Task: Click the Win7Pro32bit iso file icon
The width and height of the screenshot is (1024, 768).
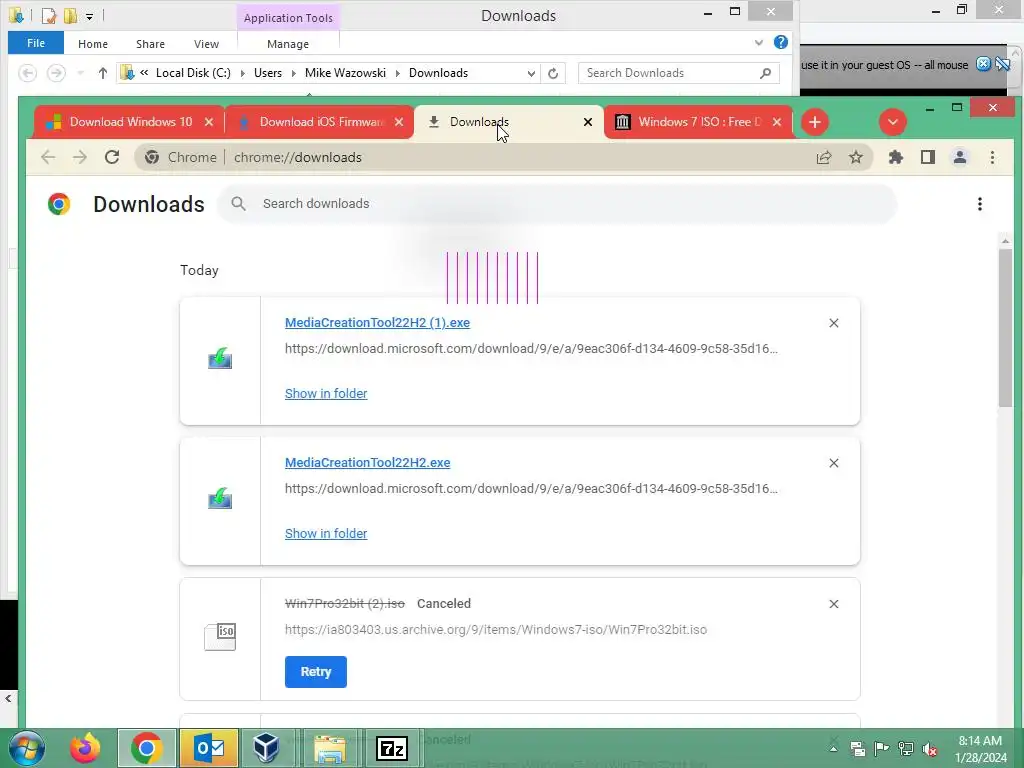Action: (220, 637)
